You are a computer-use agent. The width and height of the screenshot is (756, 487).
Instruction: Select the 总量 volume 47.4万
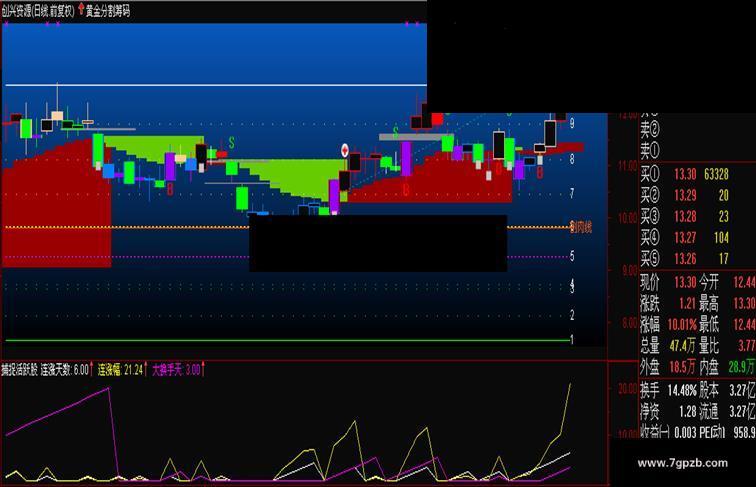(682, 345)
